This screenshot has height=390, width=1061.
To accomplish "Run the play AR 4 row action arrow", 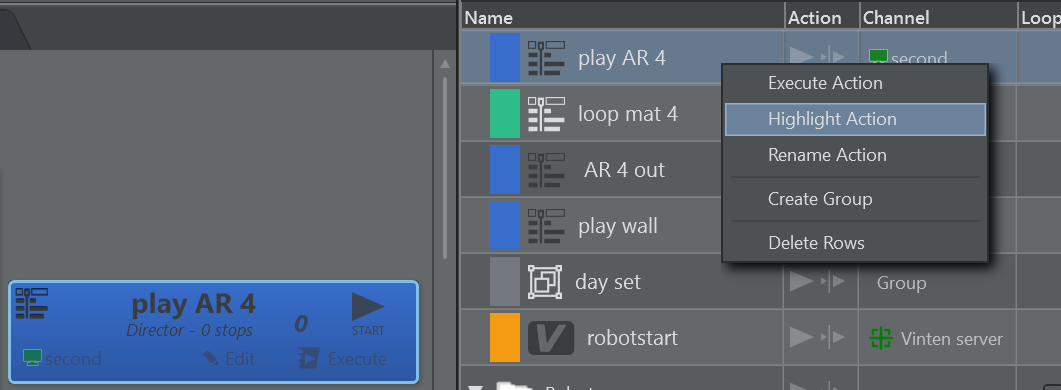I will tap(801, 56).
